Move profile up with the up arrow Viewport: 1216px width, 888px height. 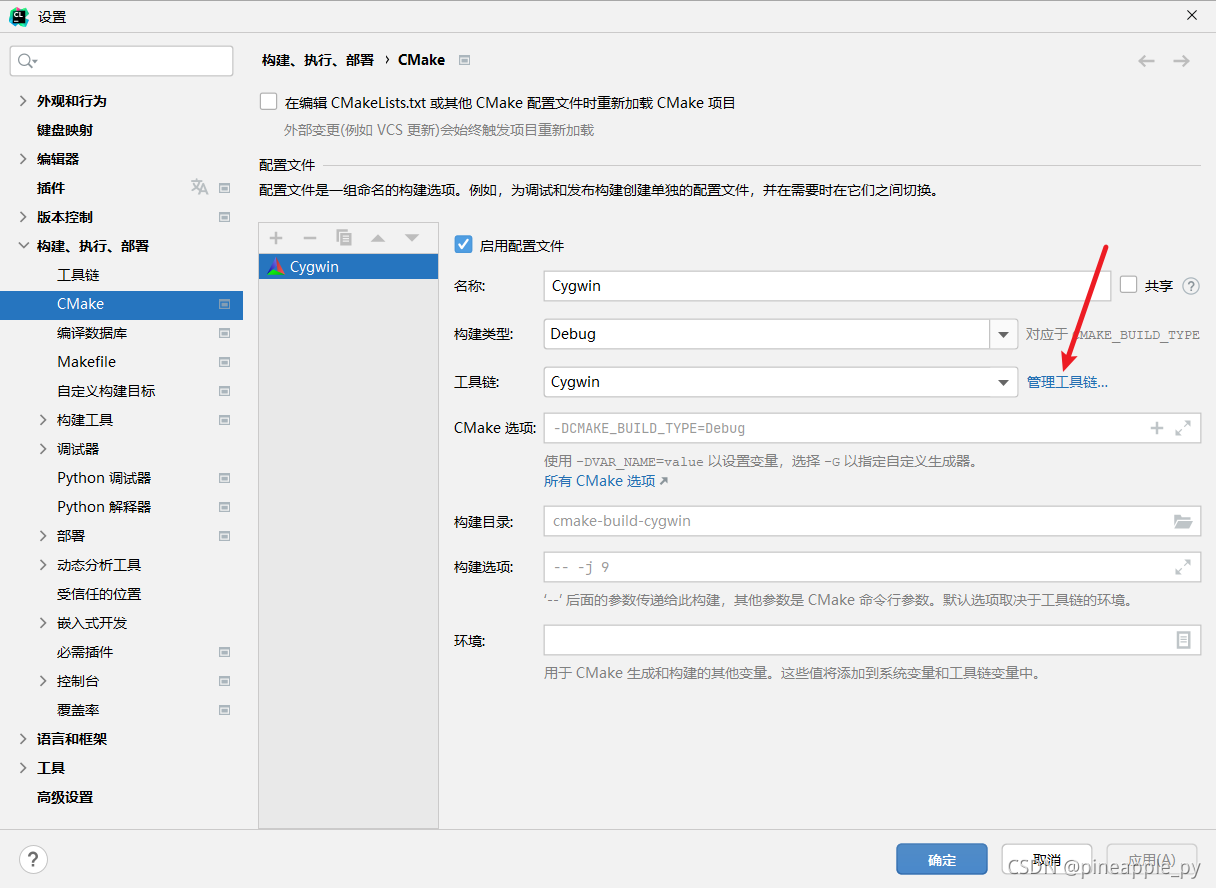tap(378, 238)
